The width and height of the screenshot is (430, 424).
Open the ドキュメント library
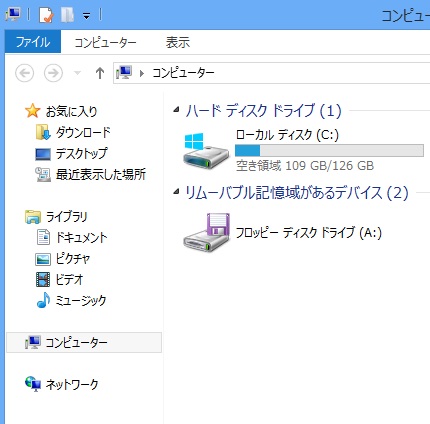tap(81, 237)
